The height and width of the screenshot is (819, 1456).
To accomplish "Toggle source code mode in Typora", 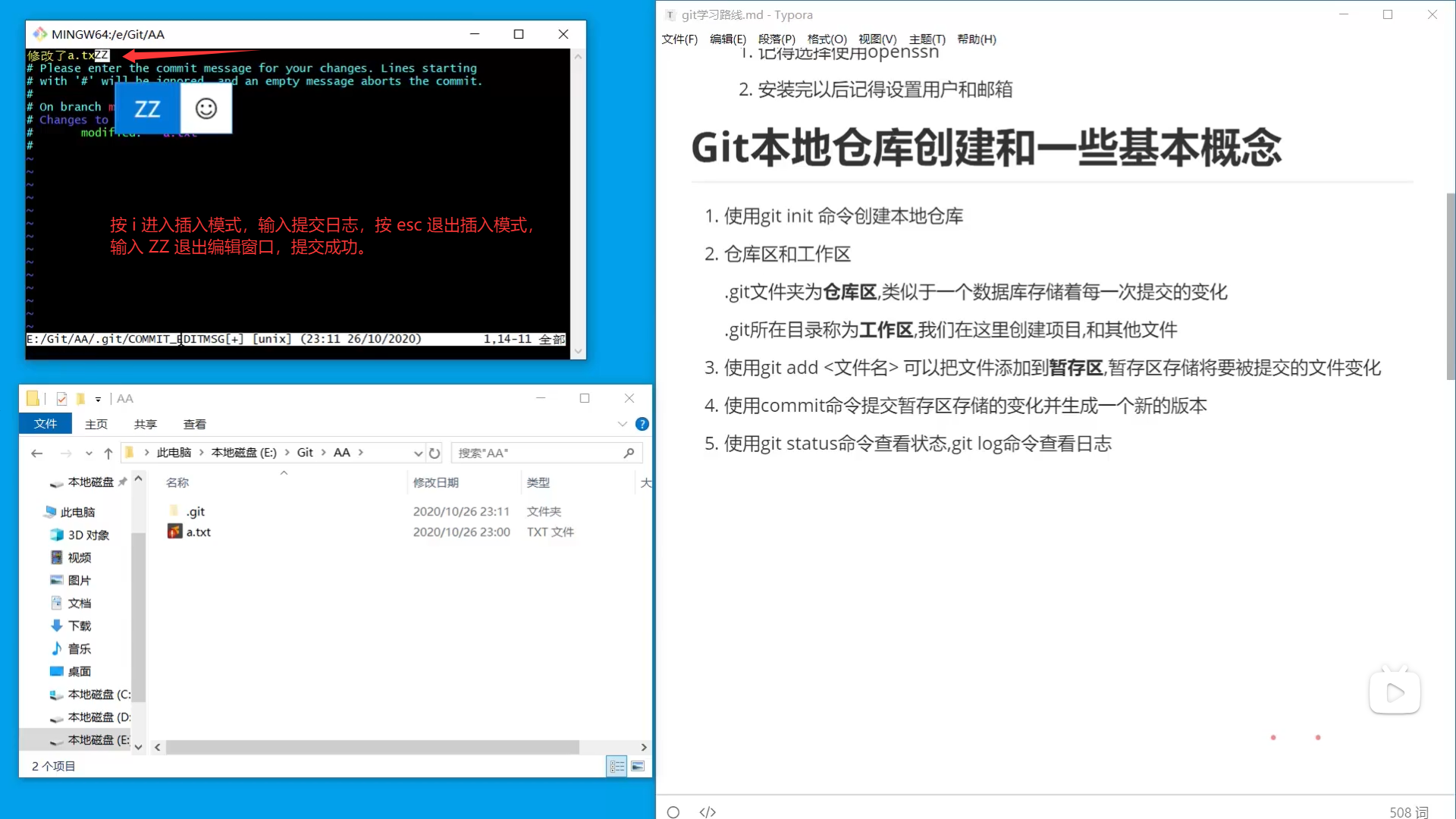I will [x=708, y=811].
